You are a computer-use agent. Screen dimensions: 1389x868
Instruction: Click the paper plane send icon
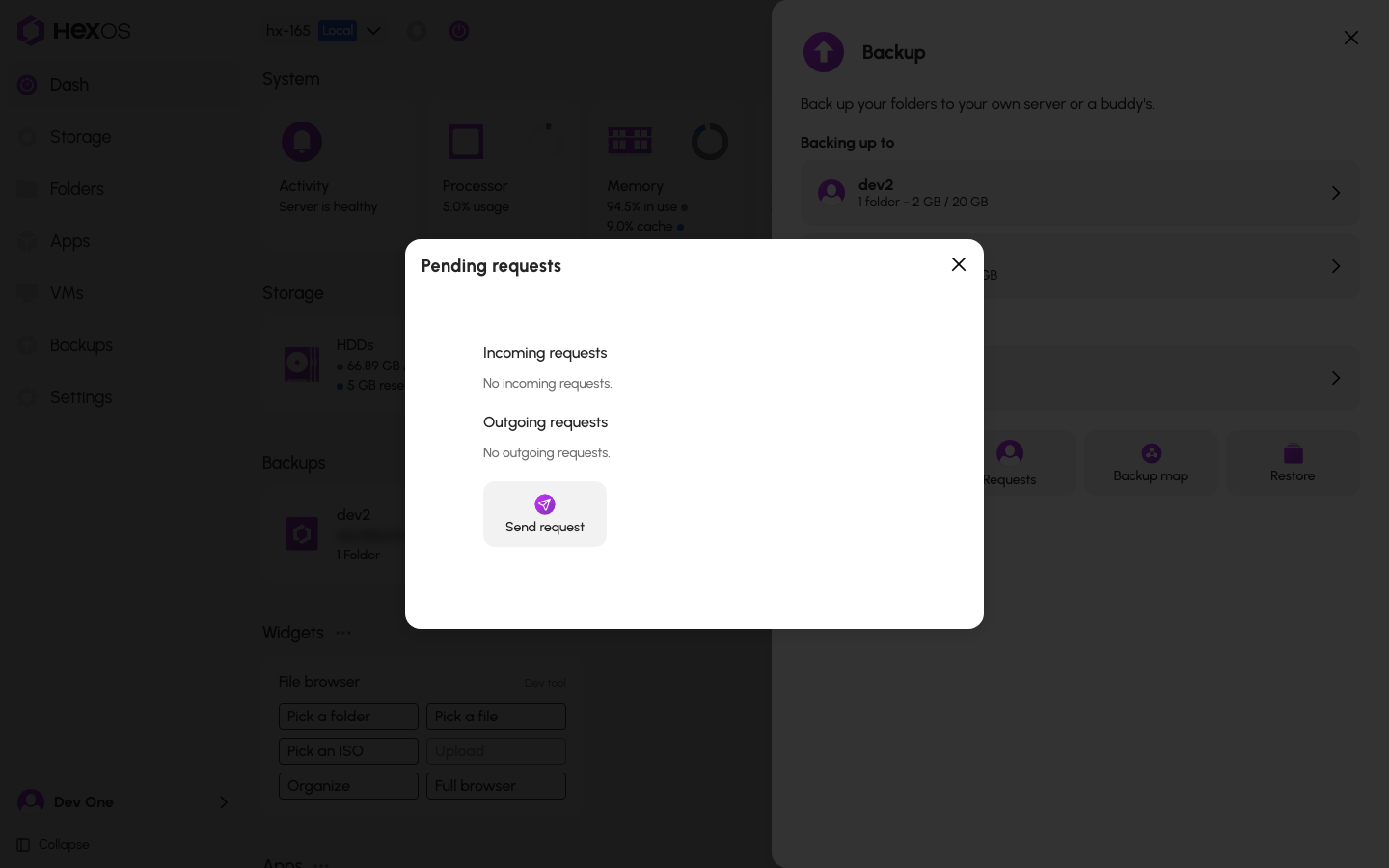[x=545, y=504]
